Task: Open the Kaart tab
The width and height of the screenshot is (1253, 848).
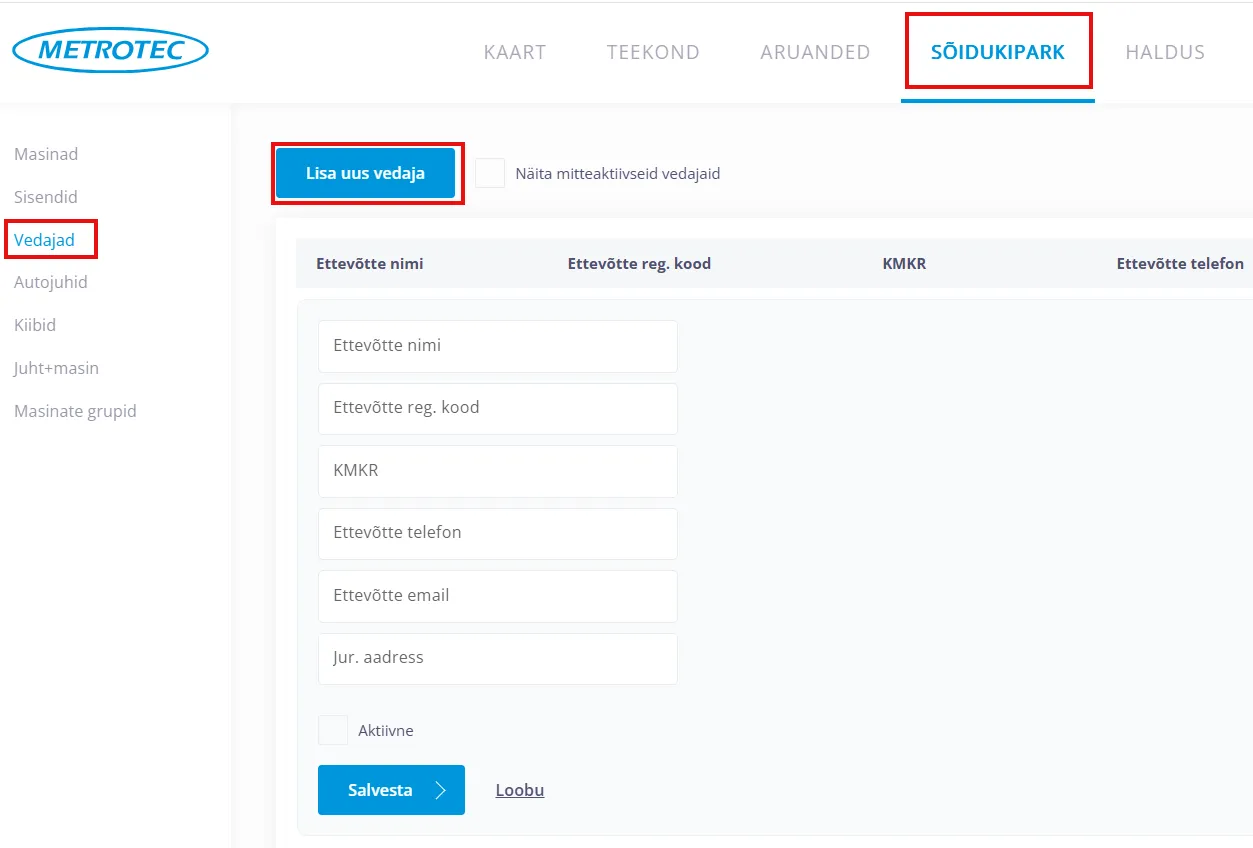Action: tap(514, 52)
